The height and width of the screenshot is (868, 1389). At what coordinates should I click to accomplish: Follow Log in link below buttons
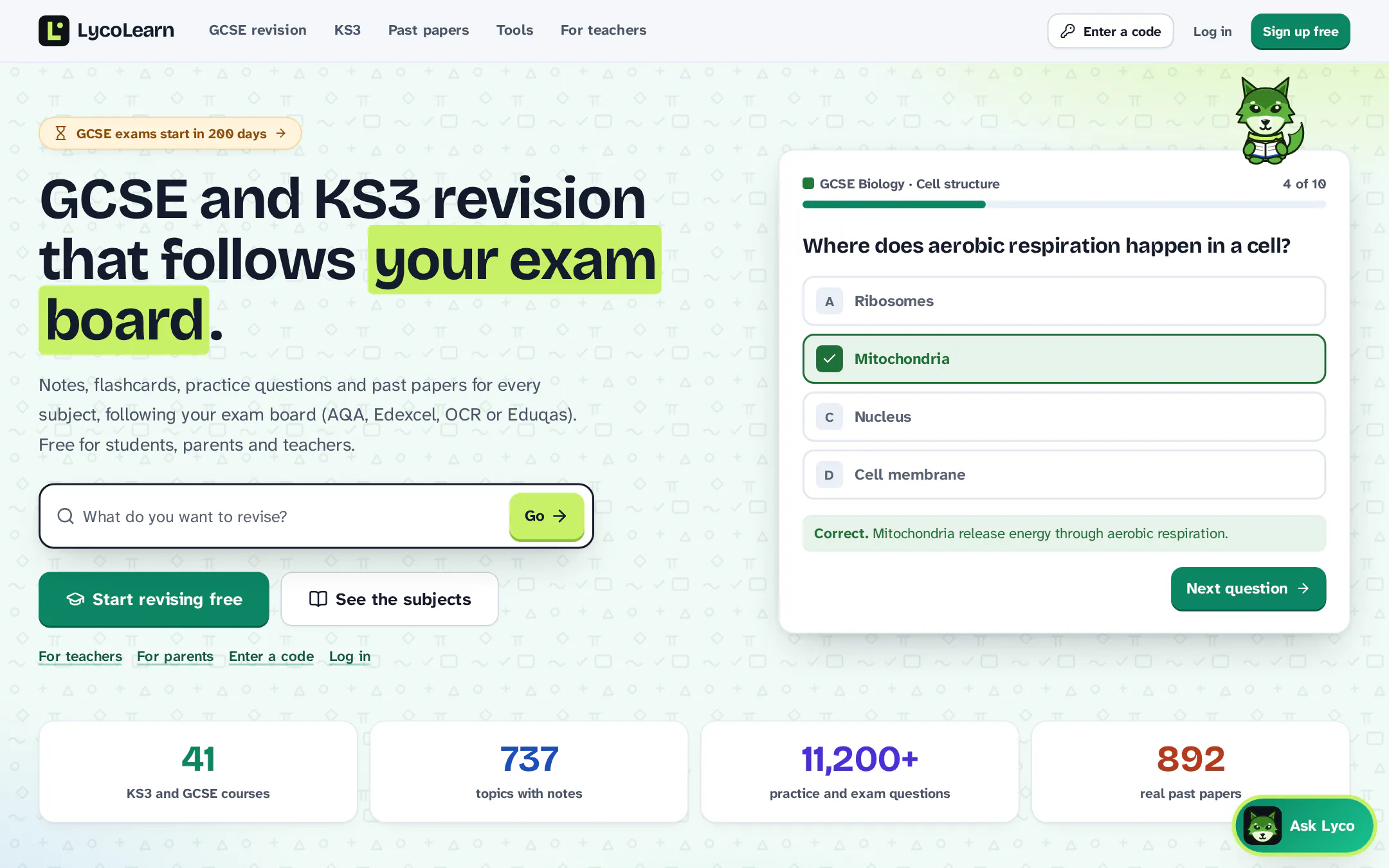pos(350,656)
